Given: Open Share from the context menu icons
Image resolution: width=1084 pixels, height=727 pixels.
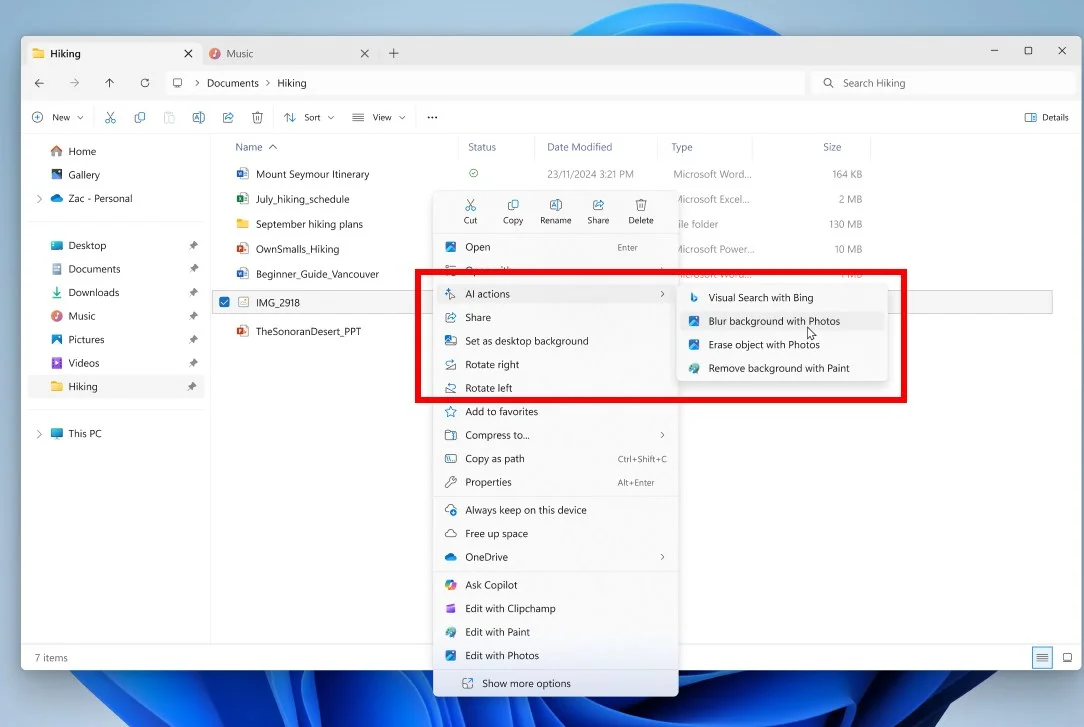Looking at the screenshot, I should point(598,211).
